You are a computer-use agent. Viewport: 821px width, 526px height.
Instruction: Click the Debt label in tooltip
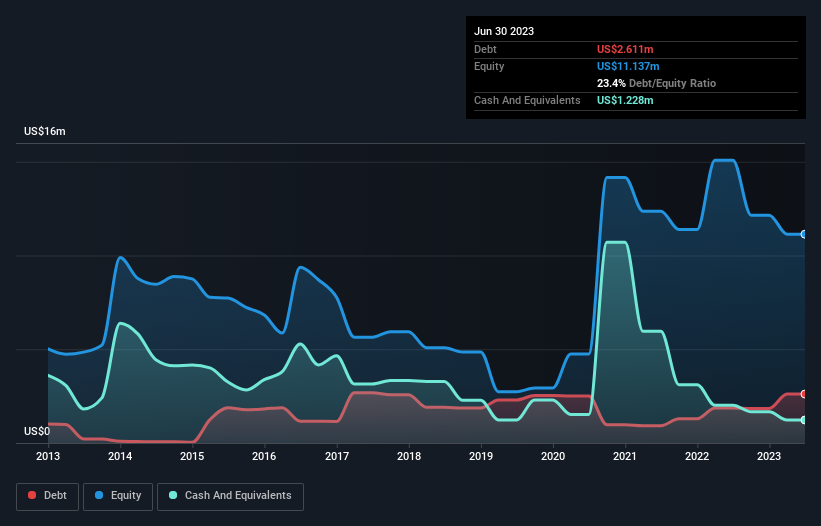(x=485, y=49)
